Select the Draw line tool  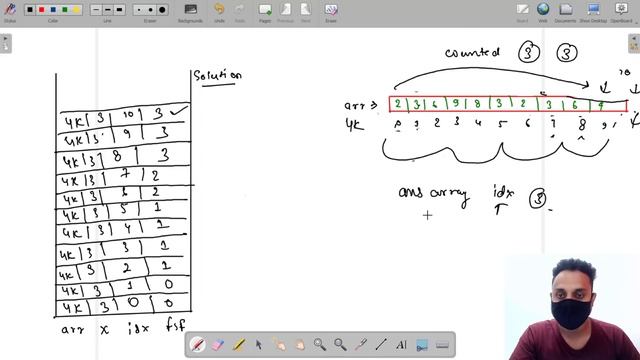tap(381, 345)
